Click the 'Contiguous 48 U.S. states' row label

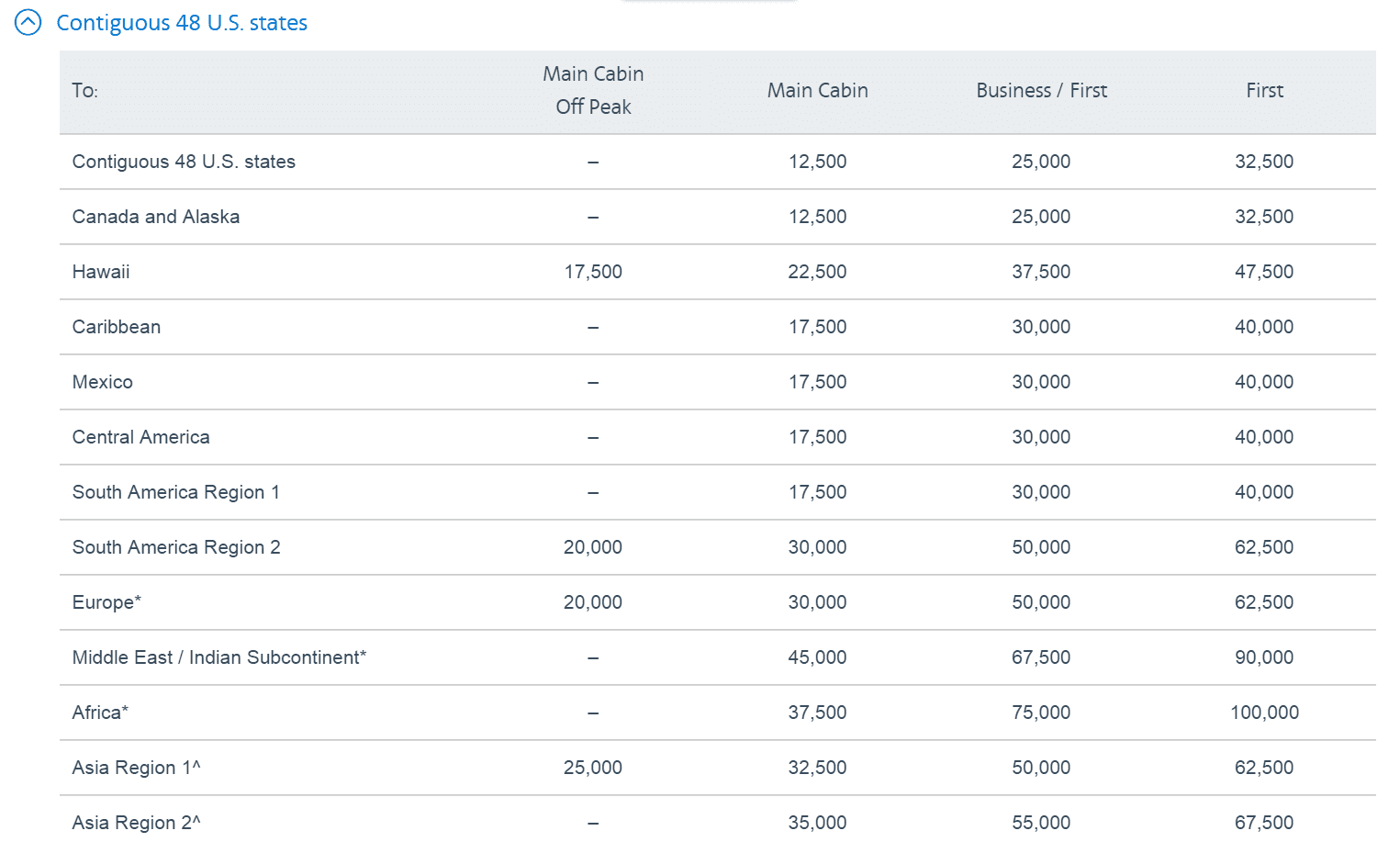click(x=184, y=162)
